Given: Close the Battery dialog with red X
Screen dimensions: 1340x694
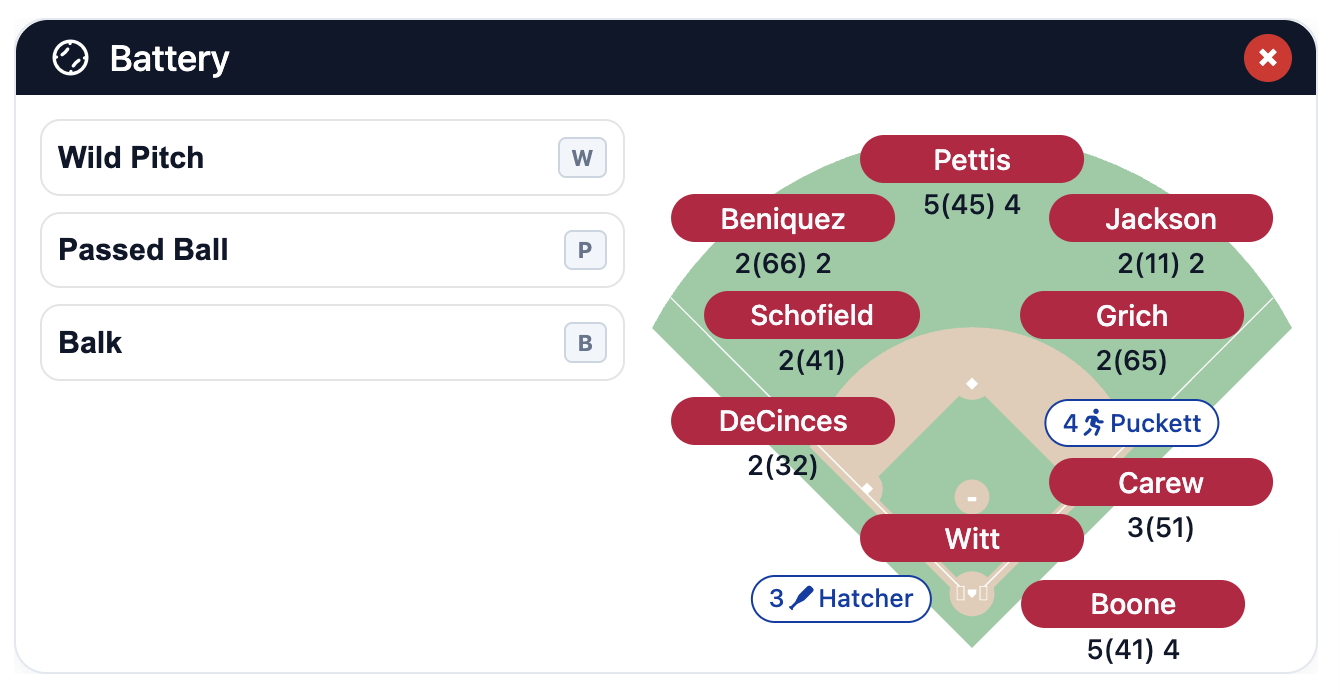Looking at the screenshot, I should point(1267,58).
